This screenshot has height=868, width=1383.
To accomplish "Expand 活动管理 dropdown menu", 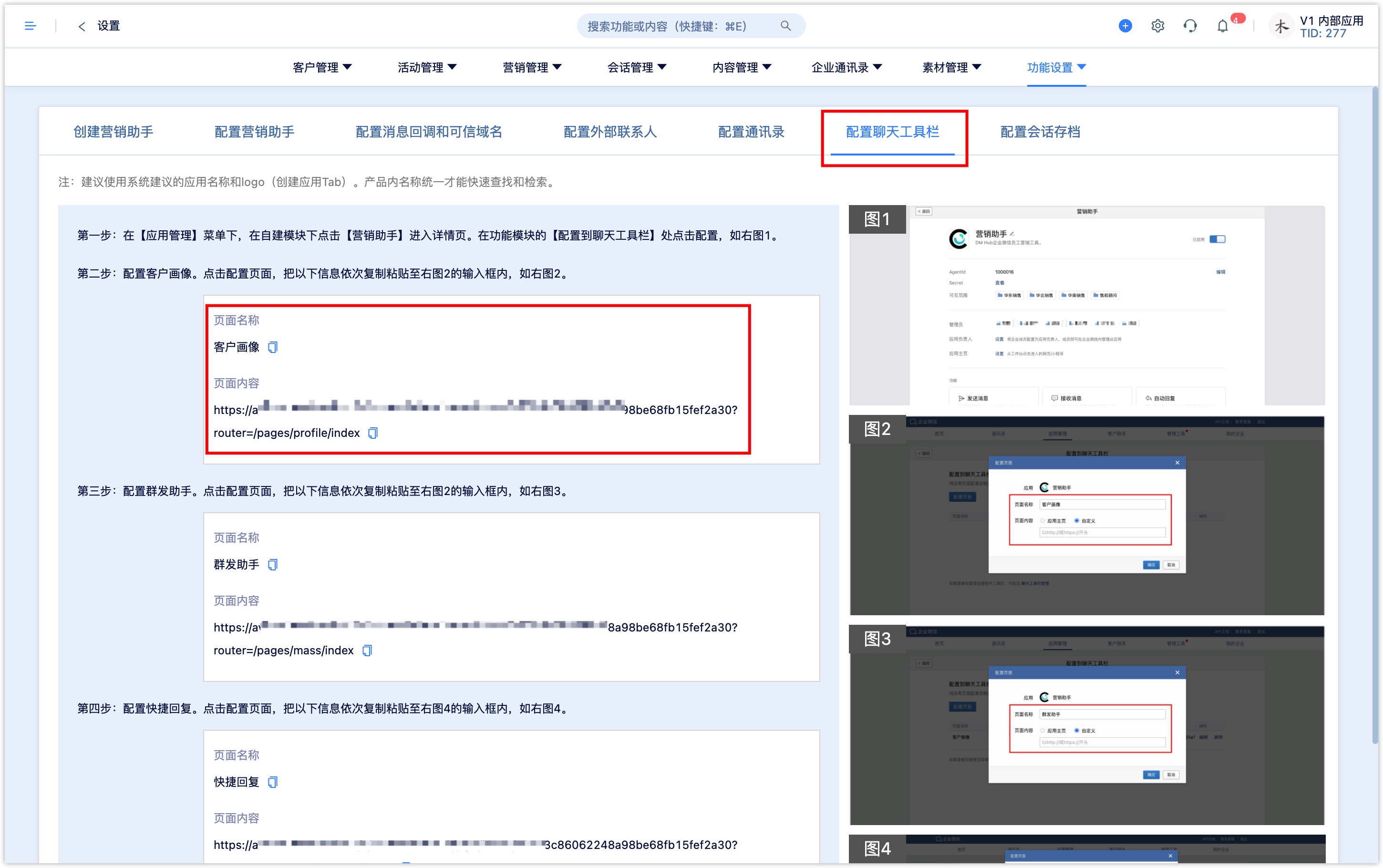I will (x=427, y=68).
